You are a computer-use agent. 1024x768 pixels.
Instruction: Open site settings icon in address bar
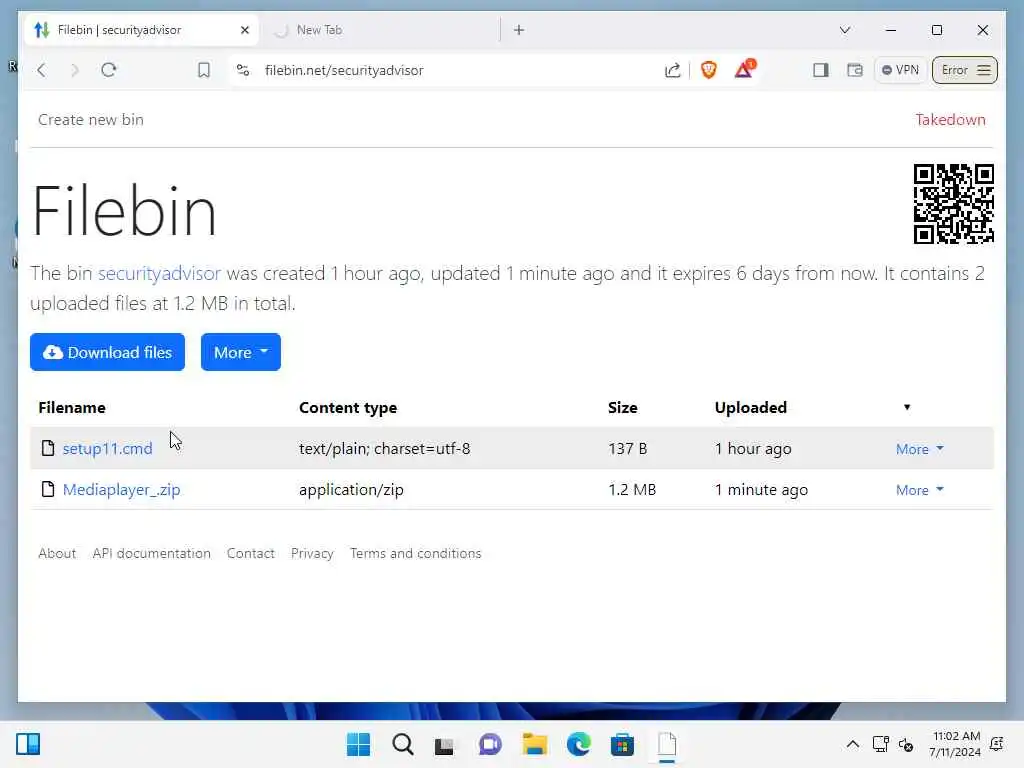click(243, 70)
